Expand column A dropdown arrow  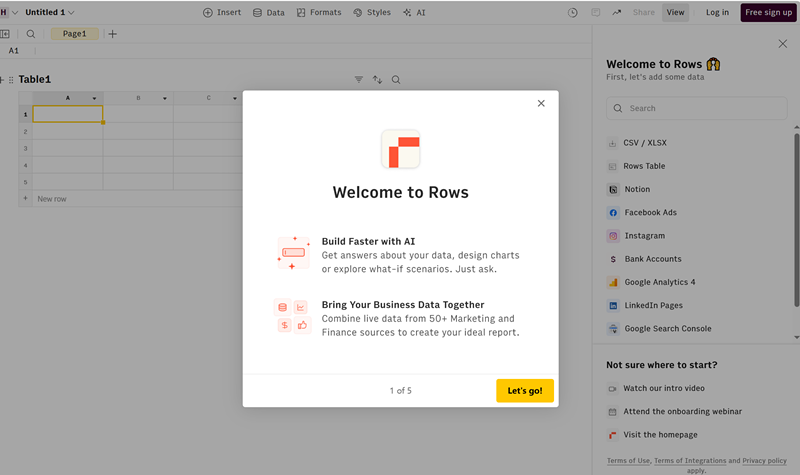(x=94, y=98)
